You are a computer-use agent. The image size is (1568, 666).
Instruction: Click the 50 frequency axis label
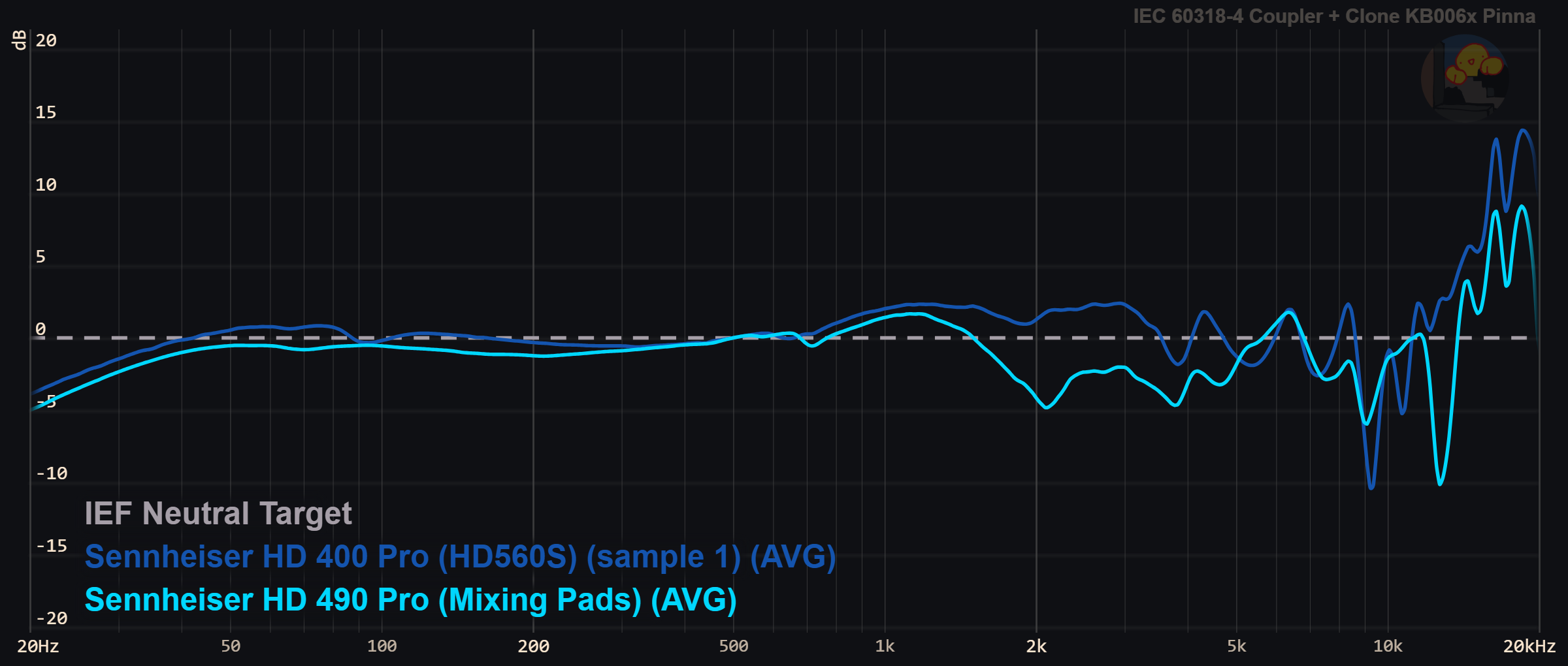coord(231,646)
